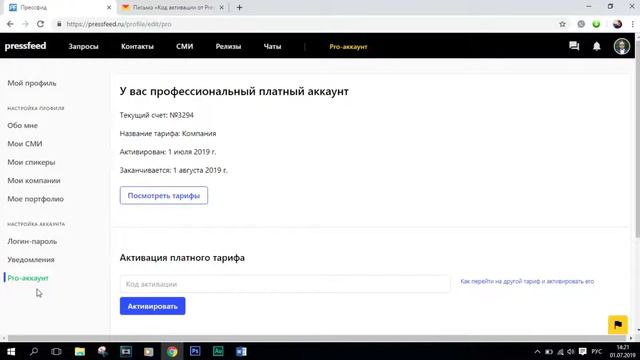Click the Активировать button
This screenshot has height=360, width=640.
coord(152,306)
